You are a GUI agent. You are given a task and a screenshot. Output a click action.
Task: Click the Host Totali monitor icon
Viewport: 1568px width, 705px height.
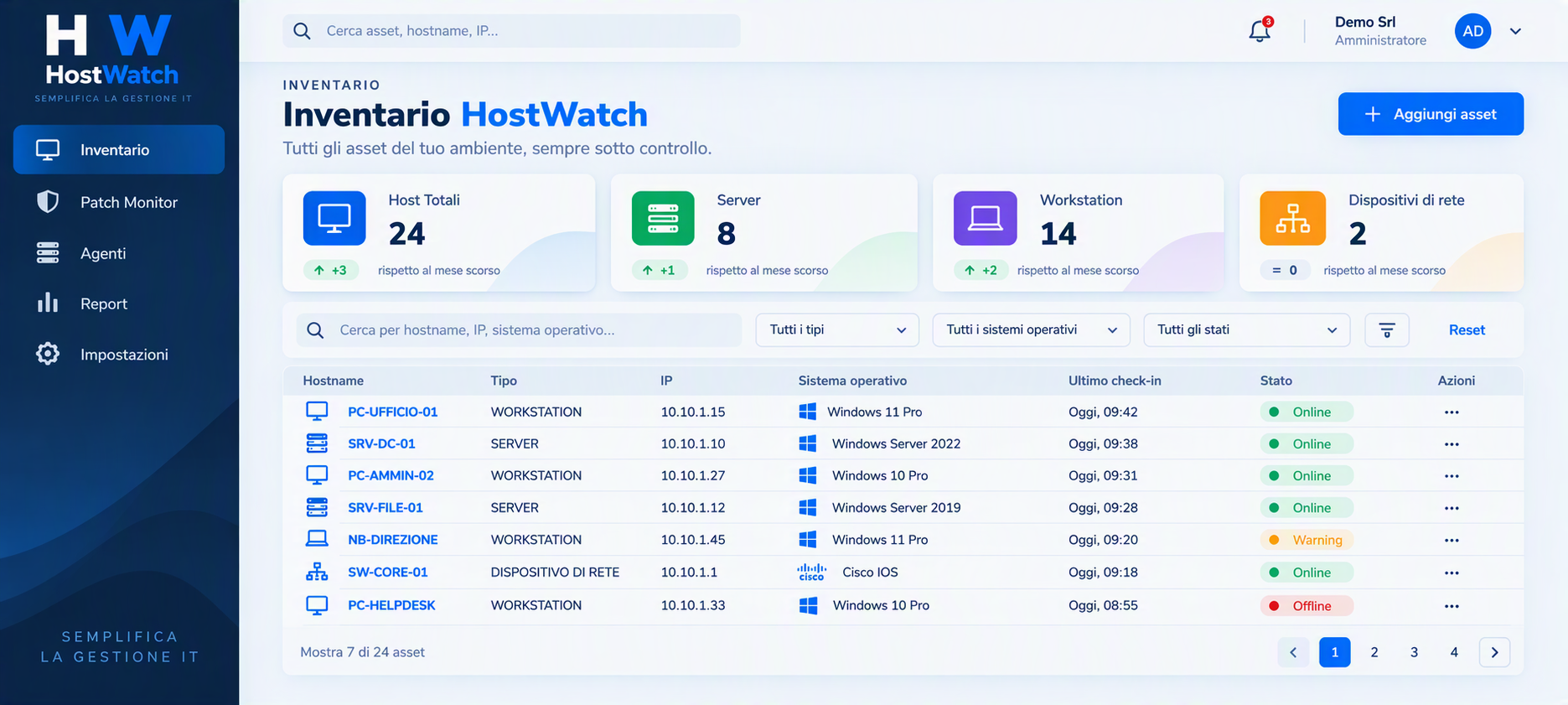click(334, 218)
